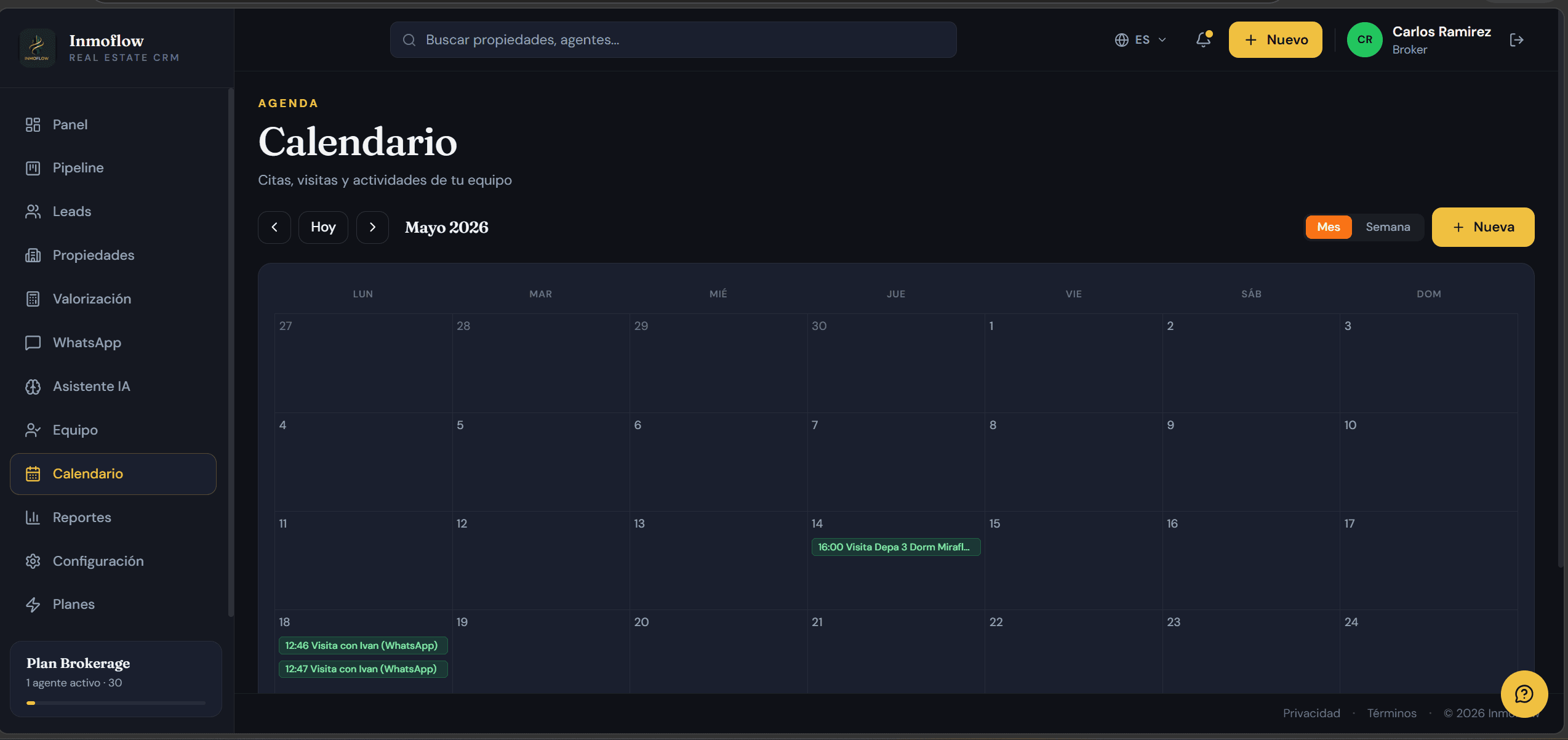Open the Términos footer link
This screenshot has height=740, width=1568.
click(x=1391, y=713)
